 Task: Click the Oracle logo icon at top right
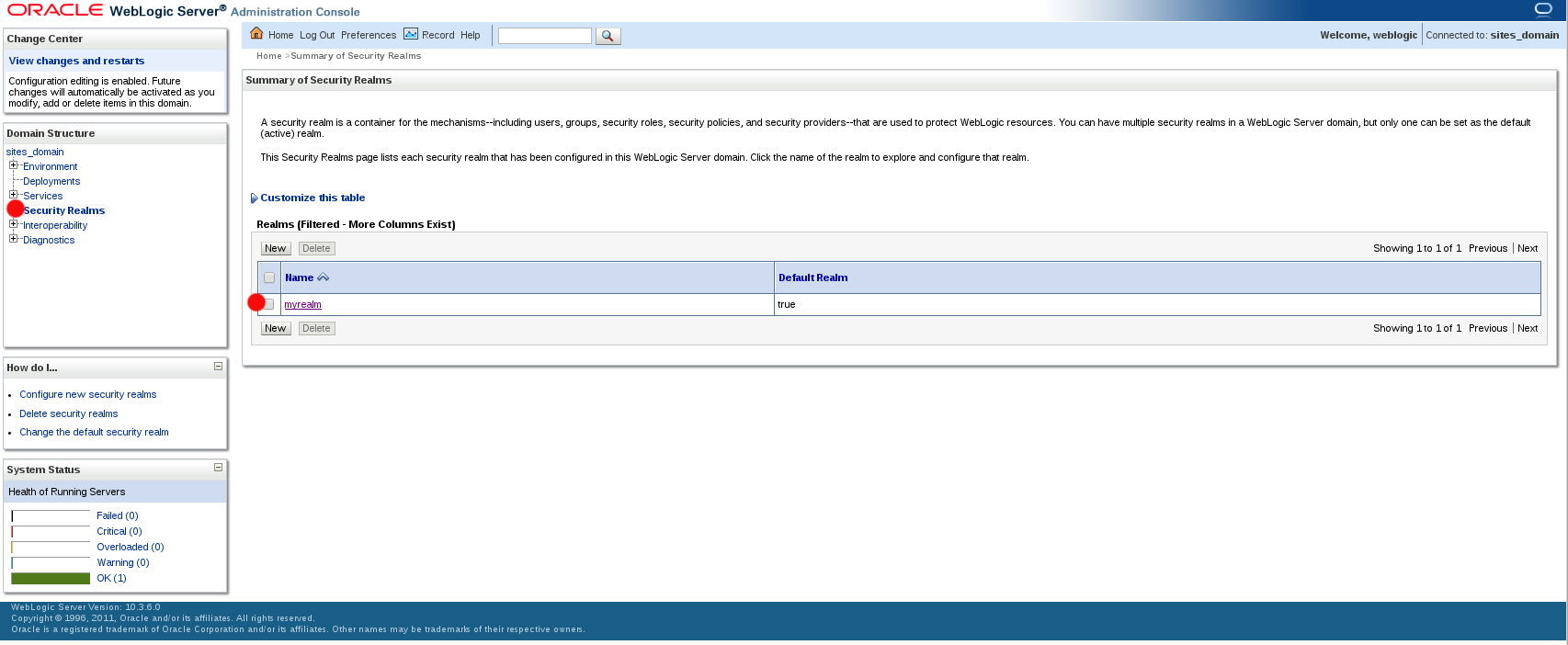(x=1543, y=10)
